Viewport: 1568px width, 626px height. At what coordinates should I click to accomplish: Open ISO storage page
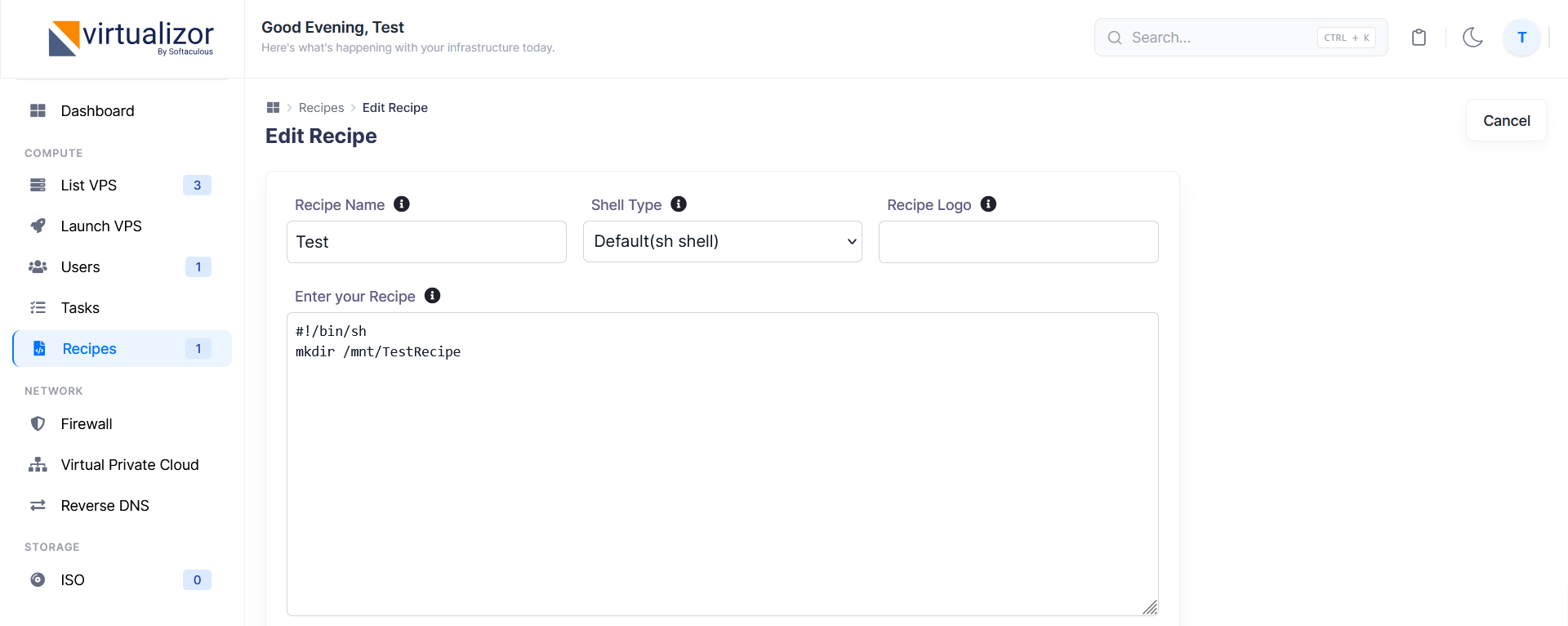click(122, 580)
